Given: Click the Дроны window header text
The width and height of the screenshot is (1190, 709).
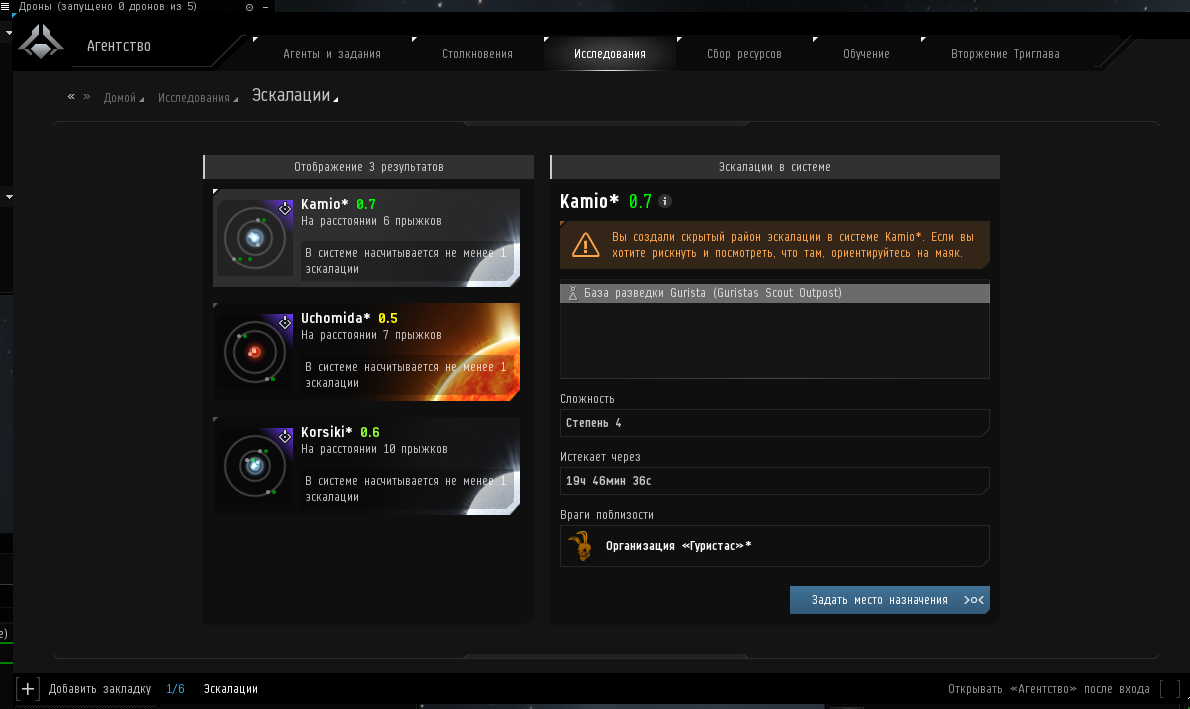Looking at the screenshot, I should coord(108,6).
